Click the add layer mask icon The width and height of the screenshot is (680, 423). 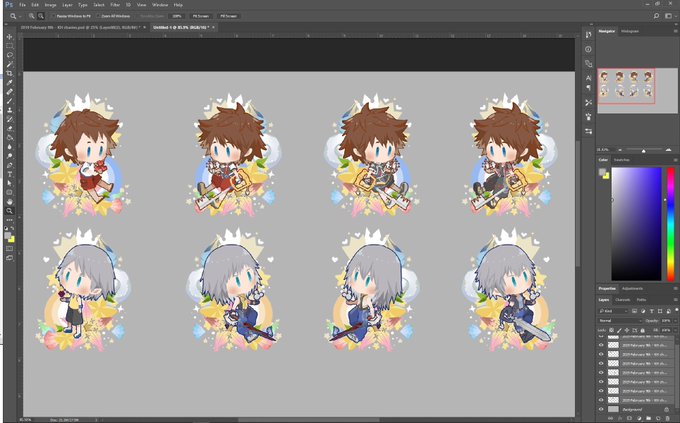click(629, 419)
